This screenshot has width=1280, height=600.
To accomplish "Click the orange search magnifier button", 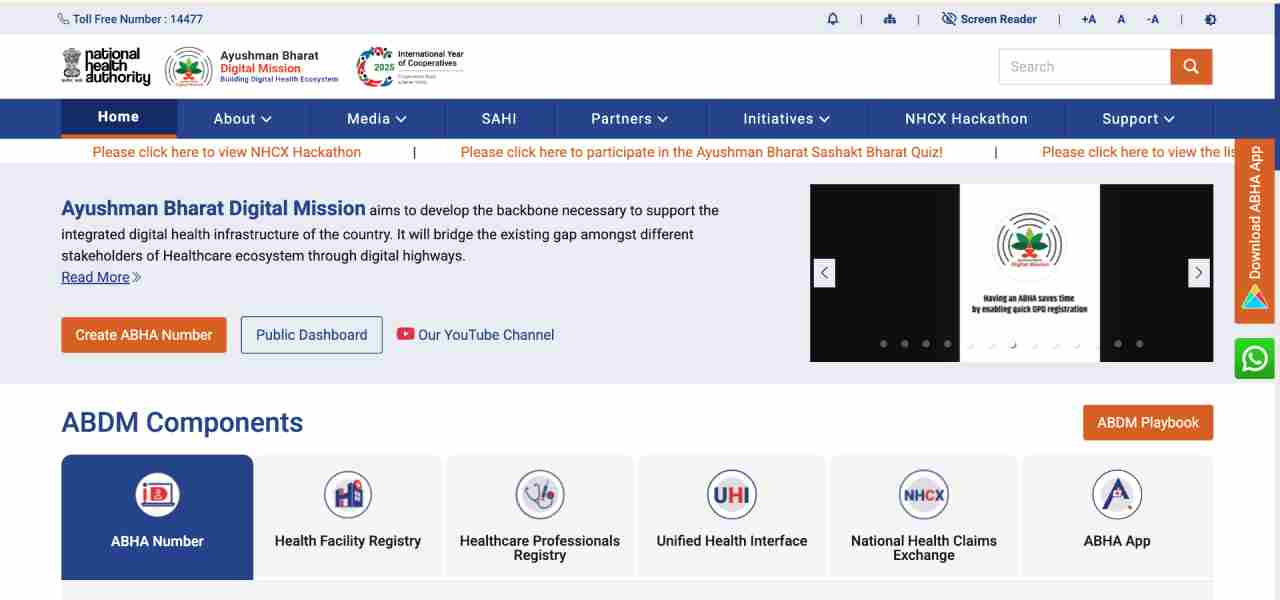I will (1191, 67).
